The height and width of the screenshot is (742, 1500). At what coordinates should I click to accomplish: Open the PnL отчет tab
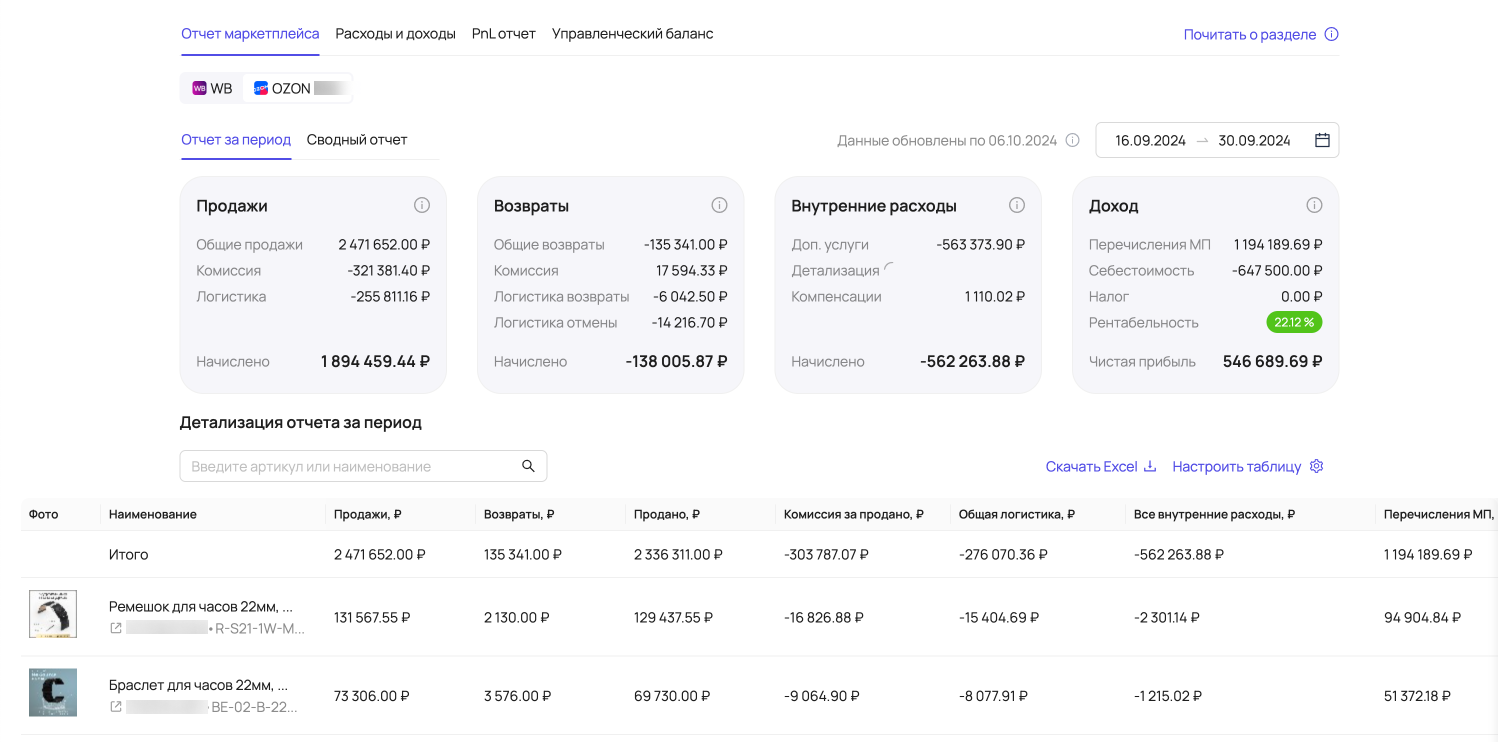[x=503, y=34]
